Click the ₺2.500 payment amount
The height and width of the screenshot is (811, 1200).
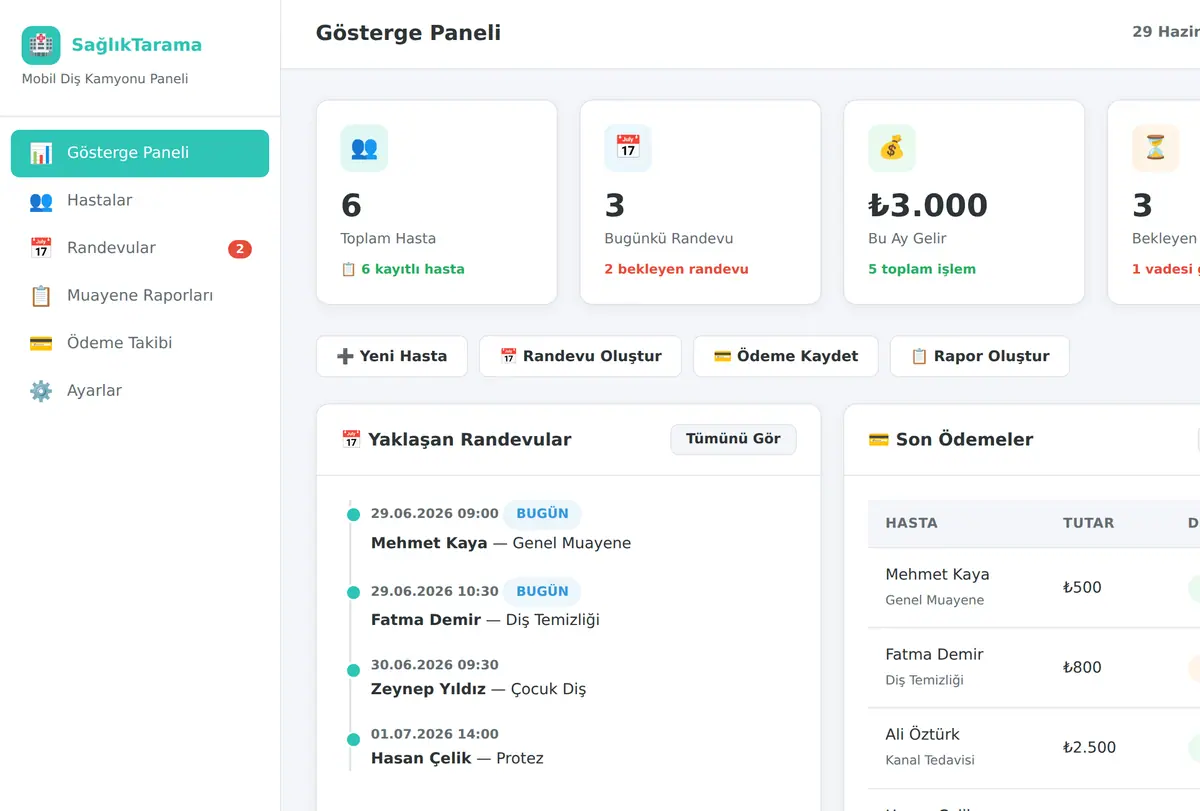click(x=1089, y=747)
